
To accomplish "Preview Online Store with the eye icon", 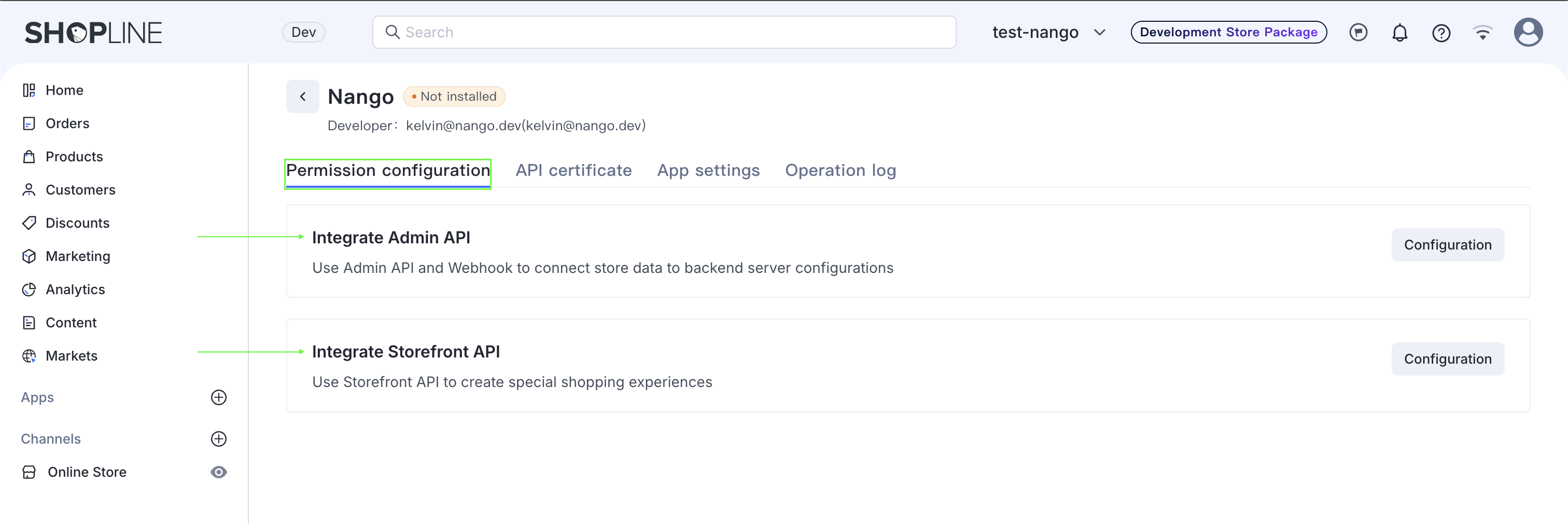I will pos(218,472).
